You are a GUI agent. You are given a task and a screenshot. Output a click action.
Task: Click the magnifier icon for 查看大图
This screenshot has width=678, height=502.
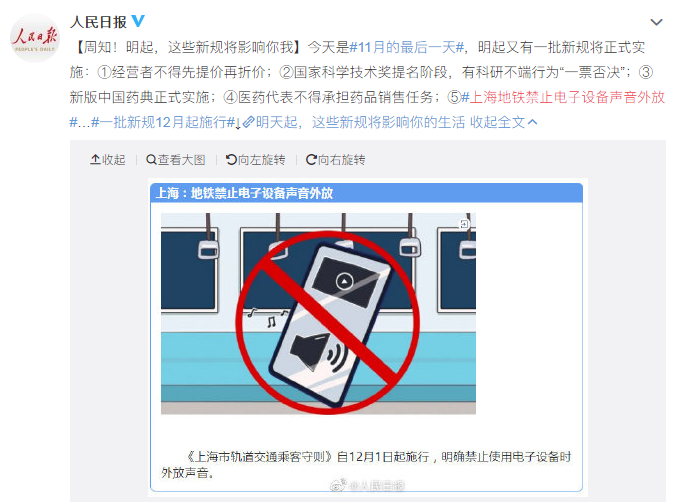click(151, 160)
